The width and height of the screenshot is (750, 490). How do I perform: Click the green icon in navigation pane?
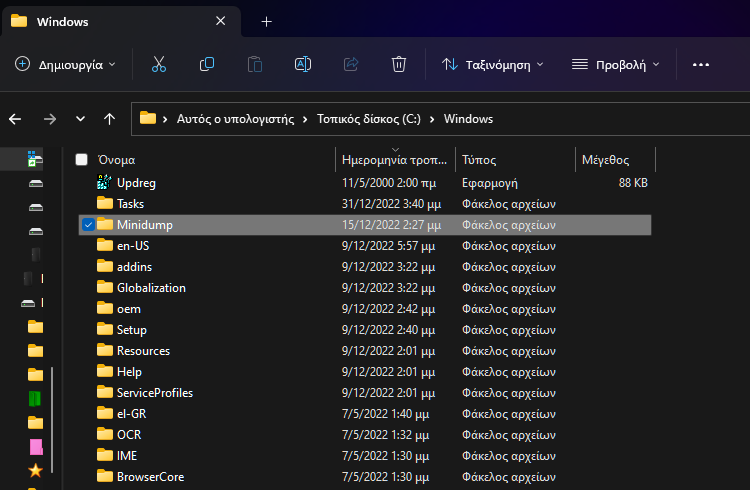click(x=35, y=399)
